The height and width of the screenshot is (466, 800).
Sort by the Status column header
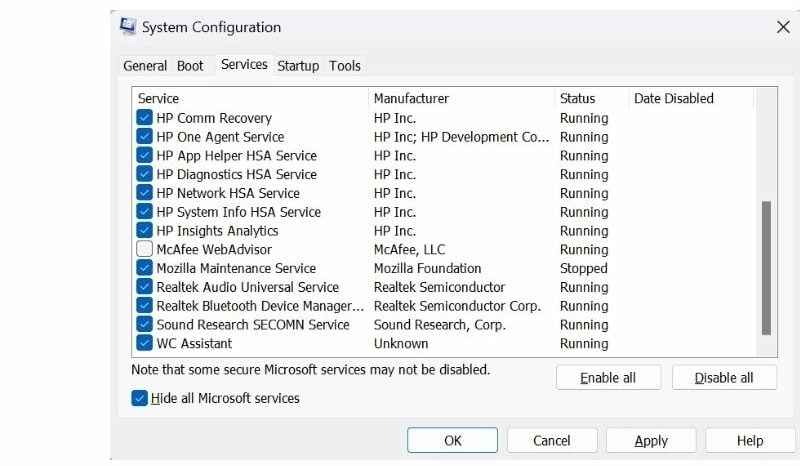coord(592,98)
